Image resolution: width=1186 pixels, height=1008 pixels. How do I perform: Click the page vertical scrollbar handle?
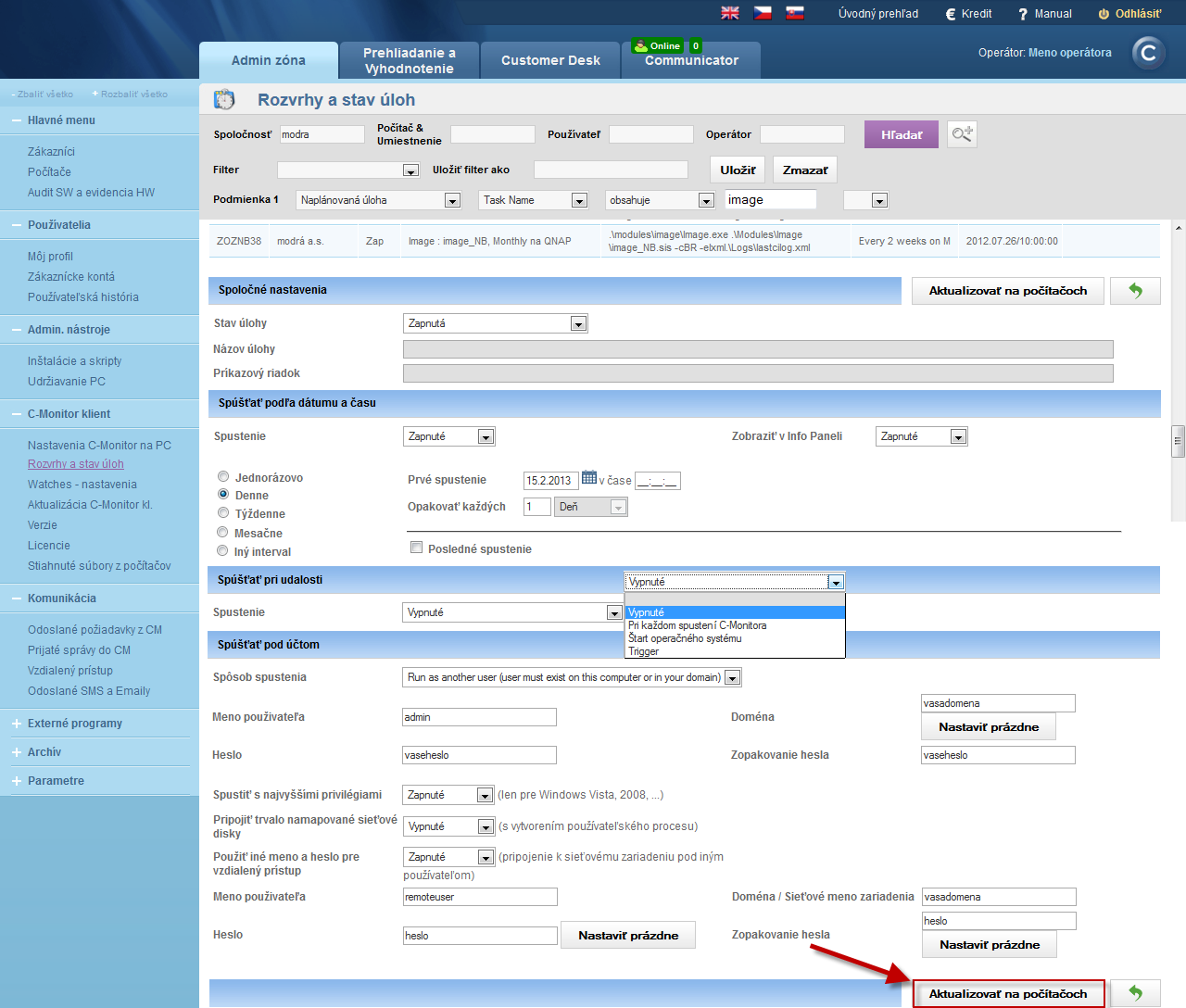[1179, 442]
